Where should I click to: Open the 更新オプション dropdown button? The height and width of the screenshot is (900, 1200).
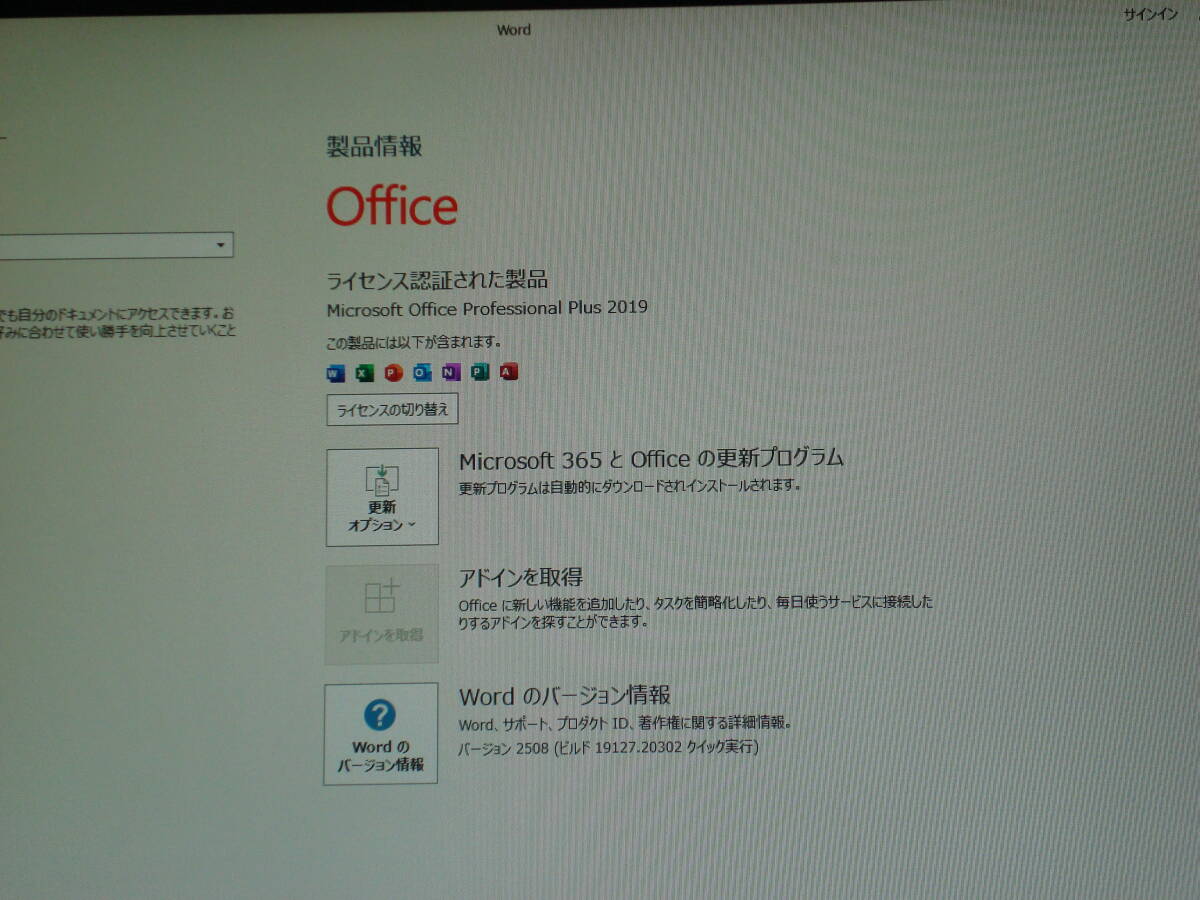click(x=382, y=497)
